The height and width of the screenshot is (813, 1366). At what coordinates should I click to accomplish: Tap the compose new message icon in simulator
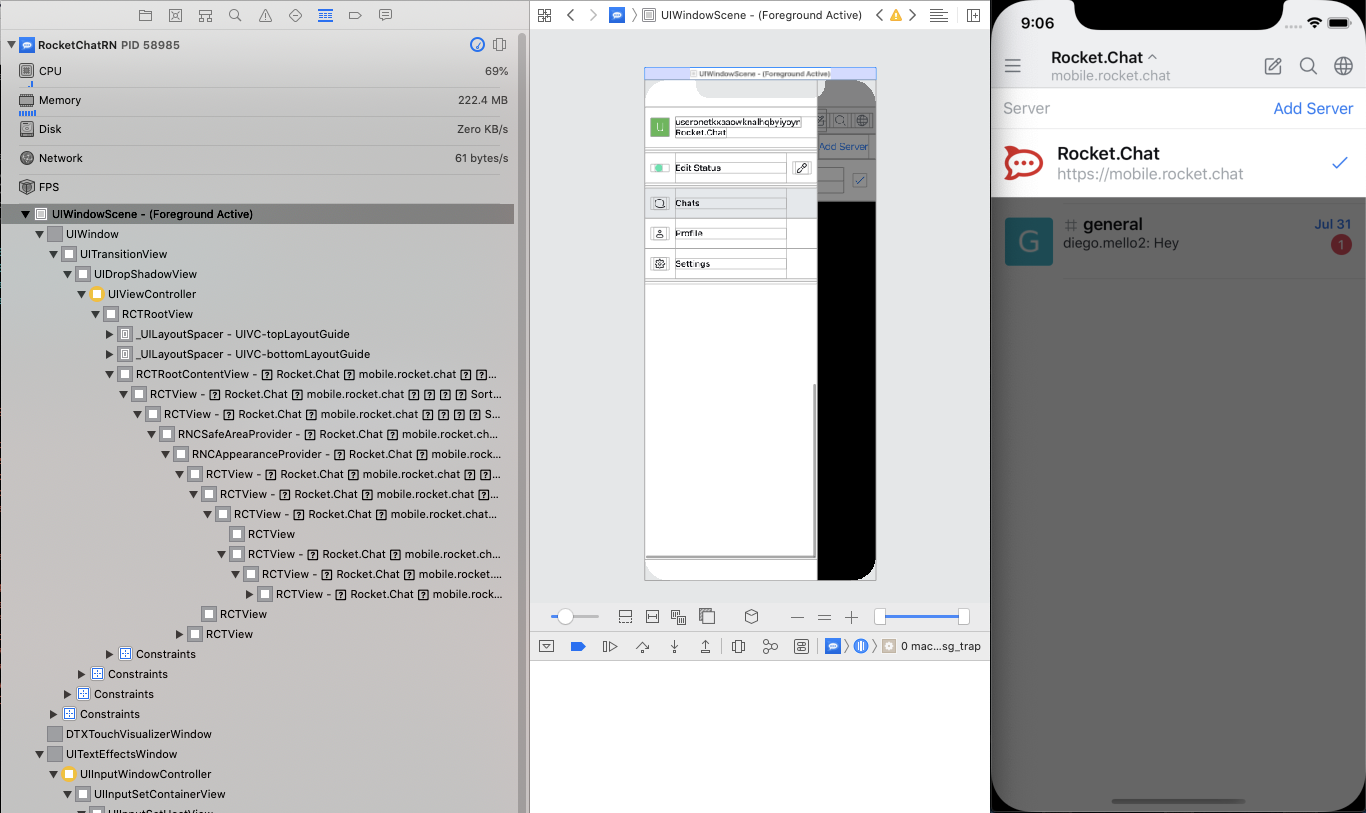point(1273,66)
